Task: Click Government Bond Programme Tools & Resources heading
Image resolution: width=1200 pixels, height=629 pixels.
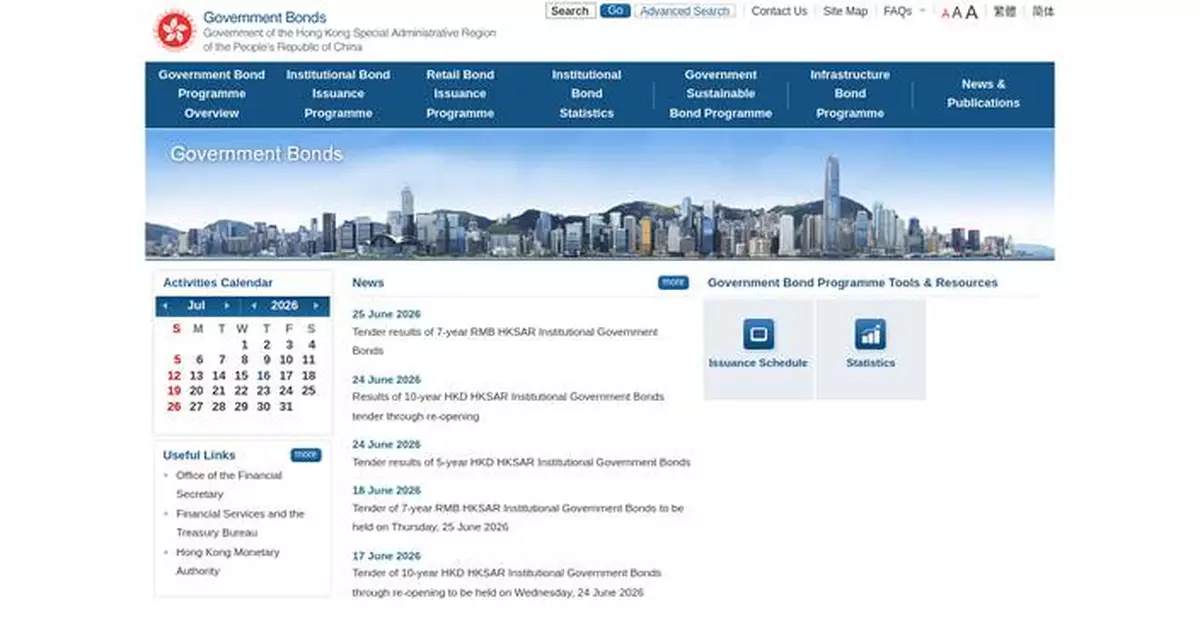Action: click(853, 283)
